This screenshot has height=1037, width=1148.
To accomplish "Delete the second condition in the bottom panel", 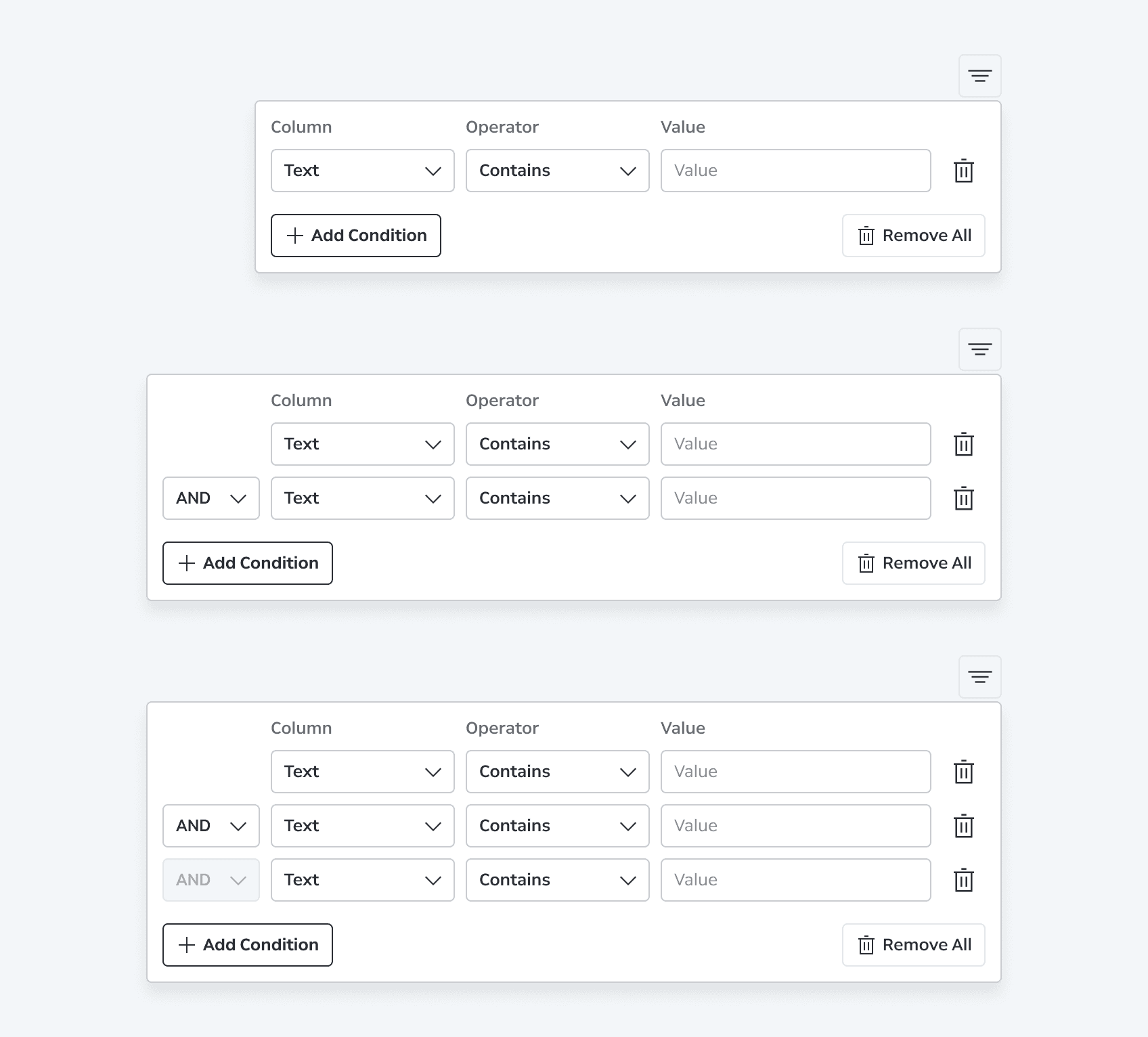I will click(x=963, y=826).
